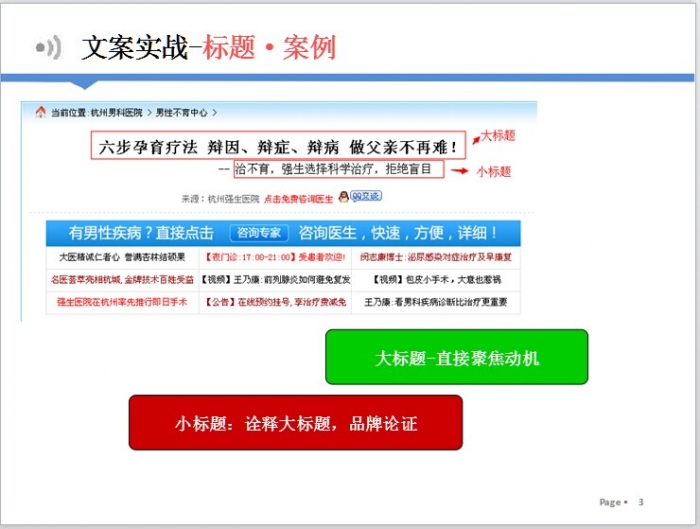Click the 咨询专家 button in blue banner

(258, 233)
